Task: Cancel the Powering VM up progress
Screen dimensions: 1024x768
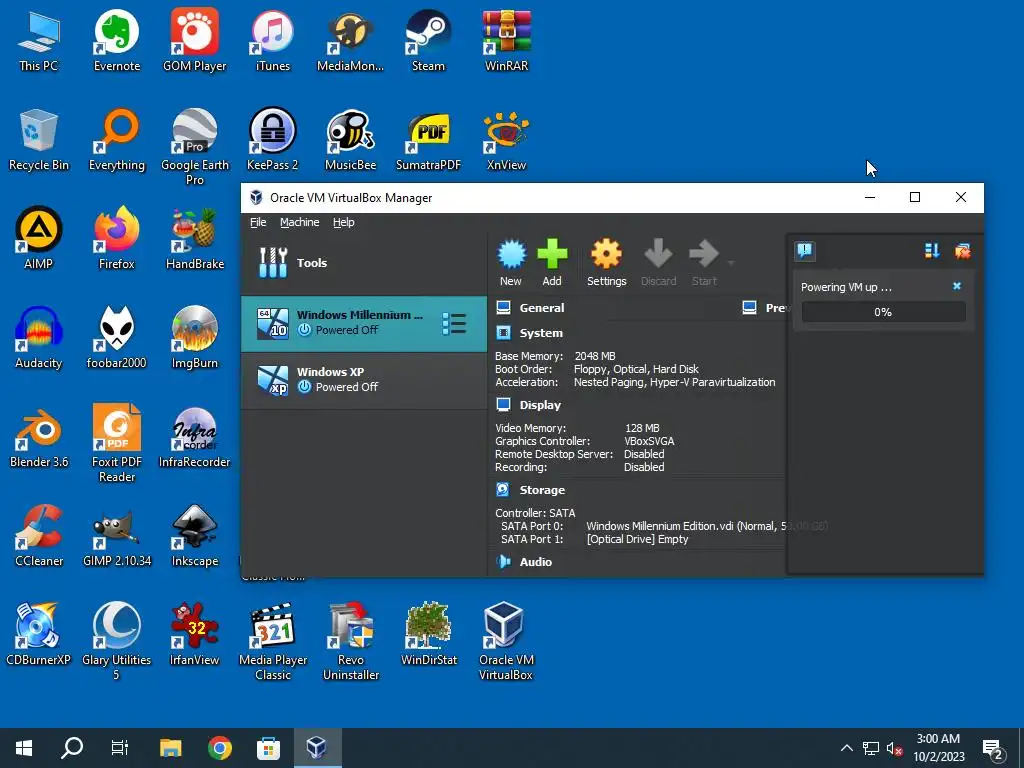Action: (957, 286)
